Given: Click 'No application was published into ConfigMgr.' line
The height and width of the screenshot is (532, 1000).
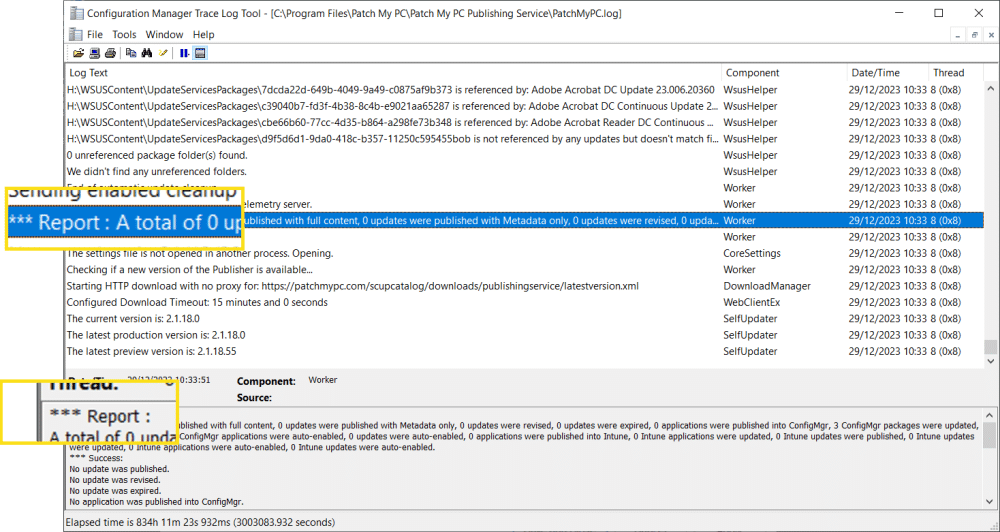Looking at the screenshot, I should 156,502.
